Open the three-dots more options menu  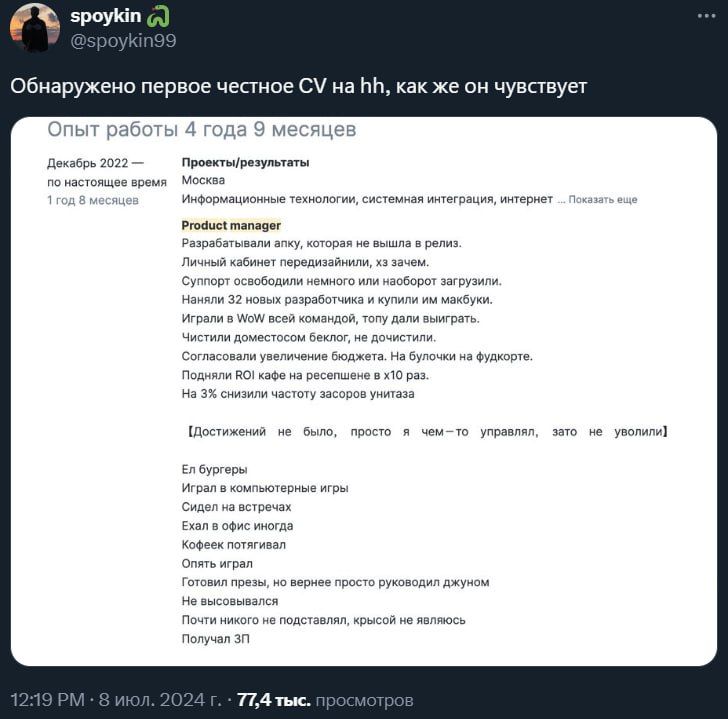[706, 16]
